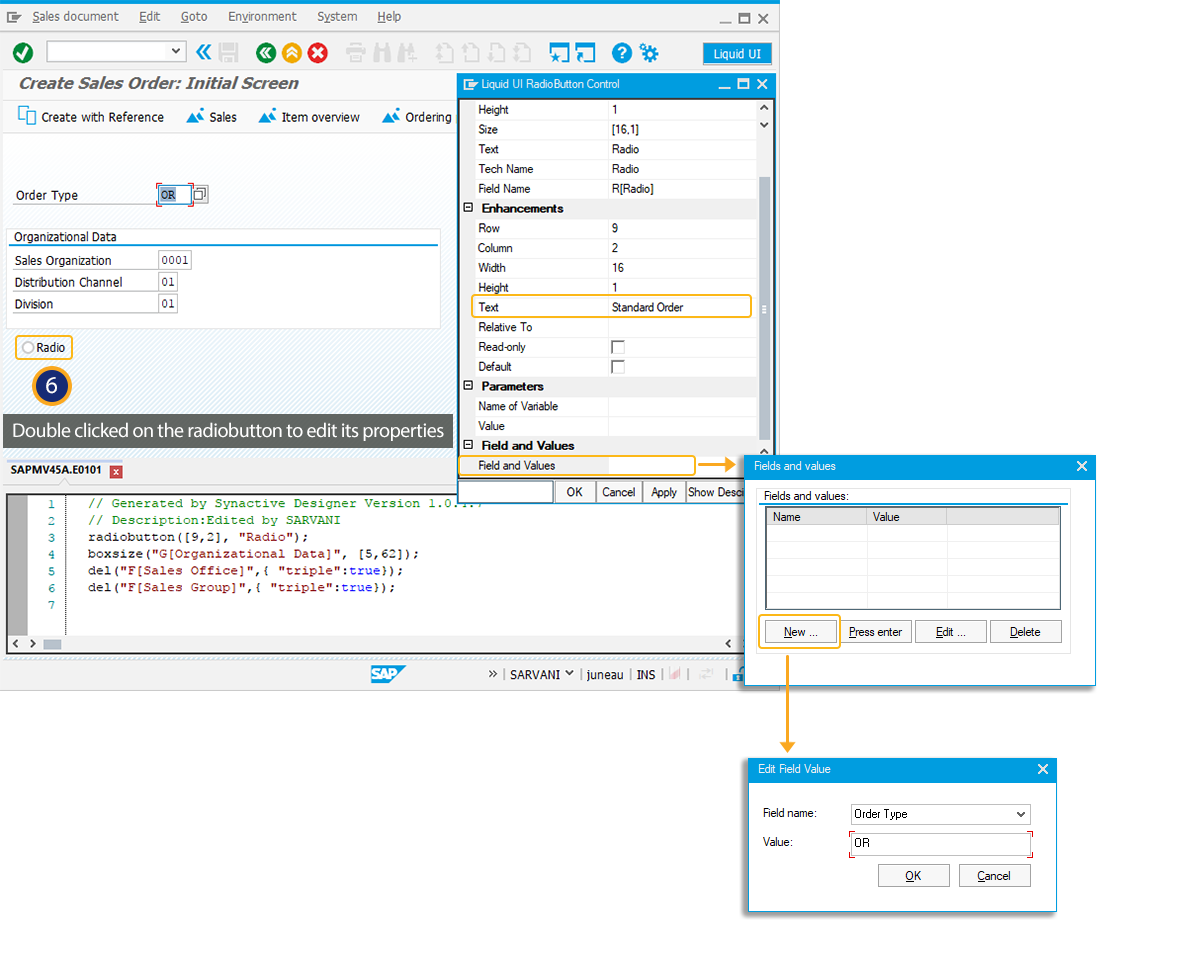The height and width of the screenshot is (966, 1200).
Task: Open search help icon beside Order Type
Action: [201, 194]
